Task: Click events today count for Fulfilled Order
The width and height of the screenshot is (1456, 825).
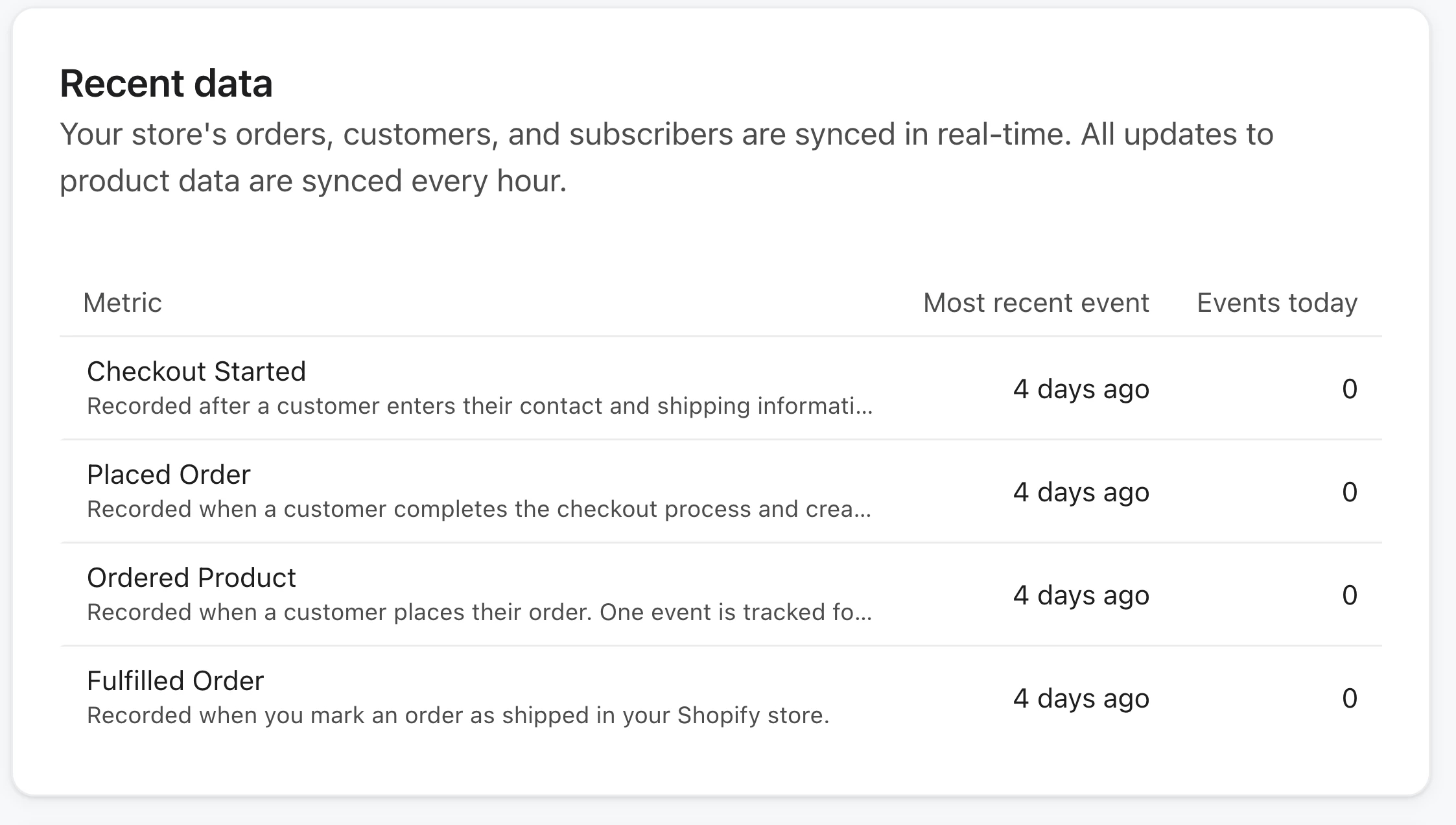Action: 1350,699
